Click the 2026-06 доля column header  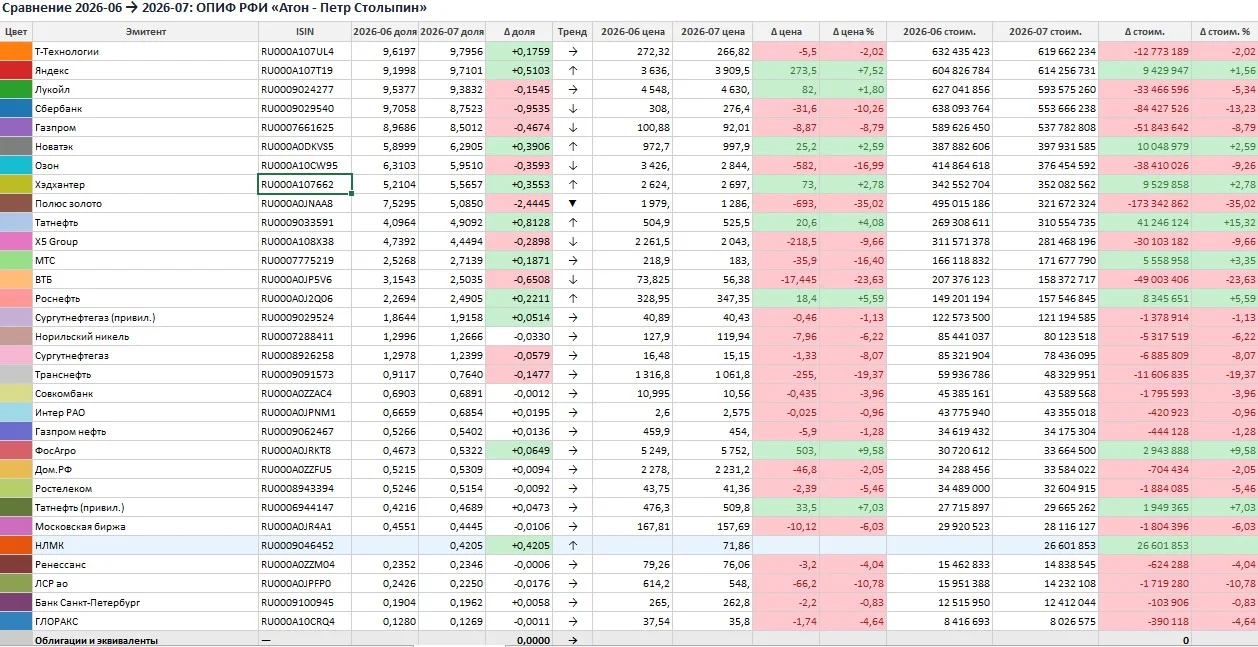385,31
